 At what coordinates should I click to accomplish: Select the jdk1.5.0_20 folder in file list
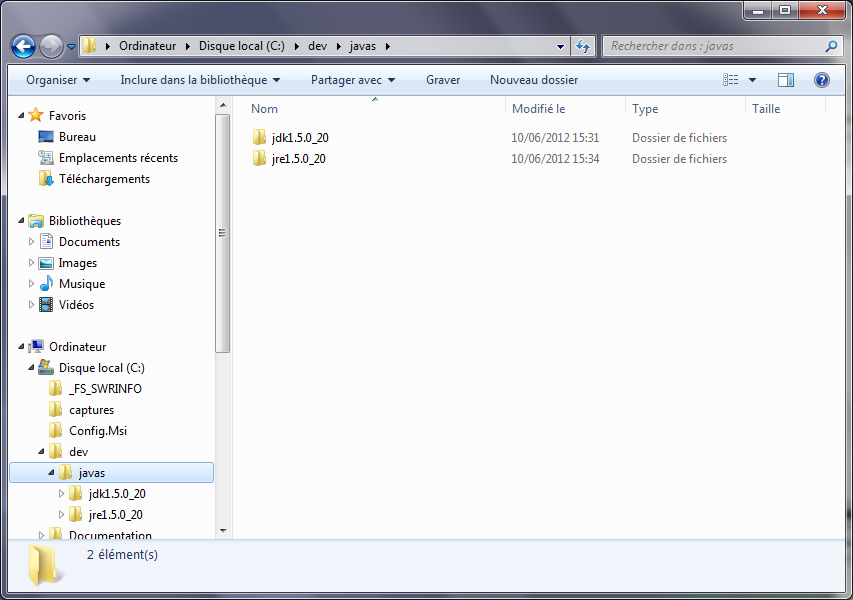pos(299,138)
